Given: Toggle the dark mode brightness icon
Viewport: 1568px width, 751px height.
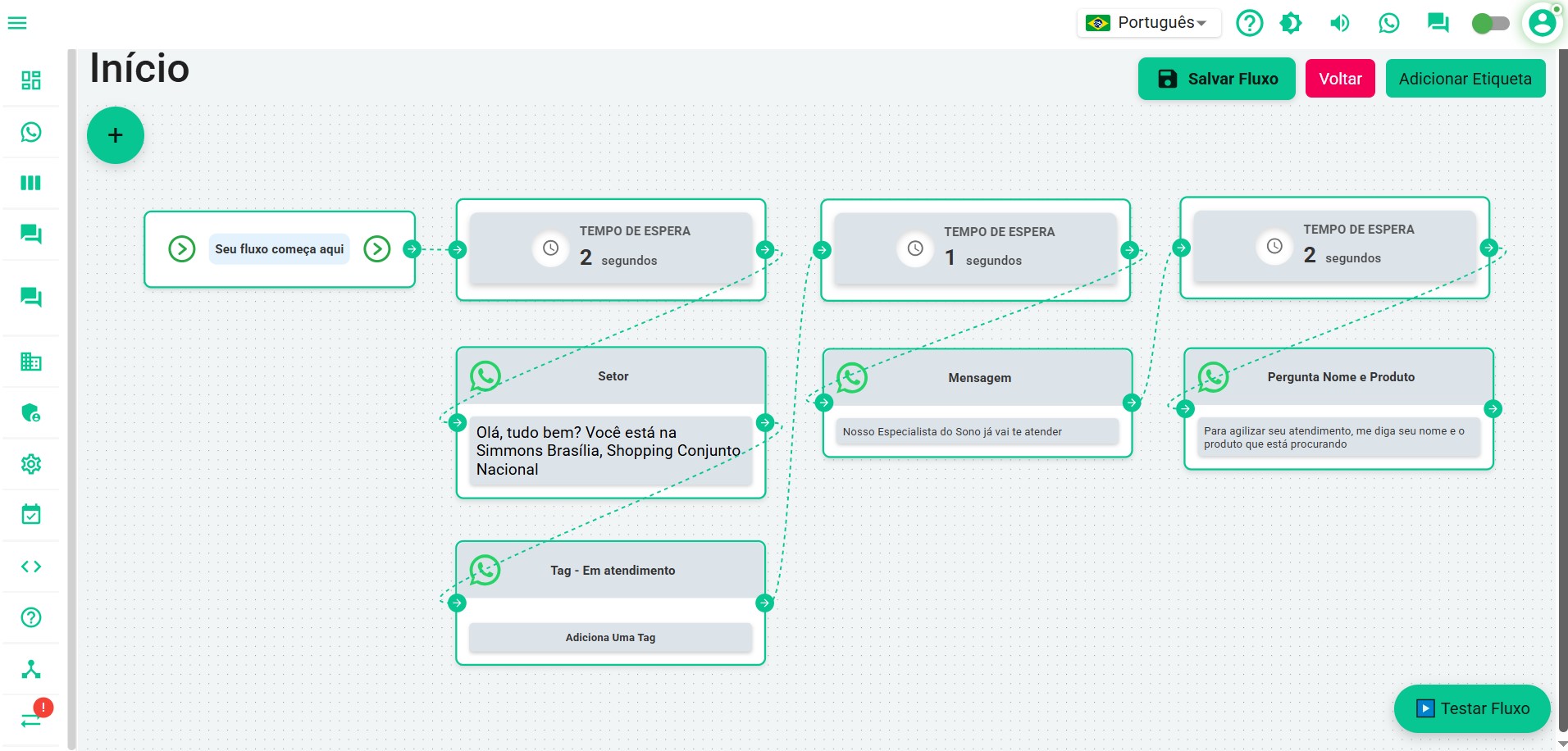Looking at the screenshot, I should (x=1291, y=23).
